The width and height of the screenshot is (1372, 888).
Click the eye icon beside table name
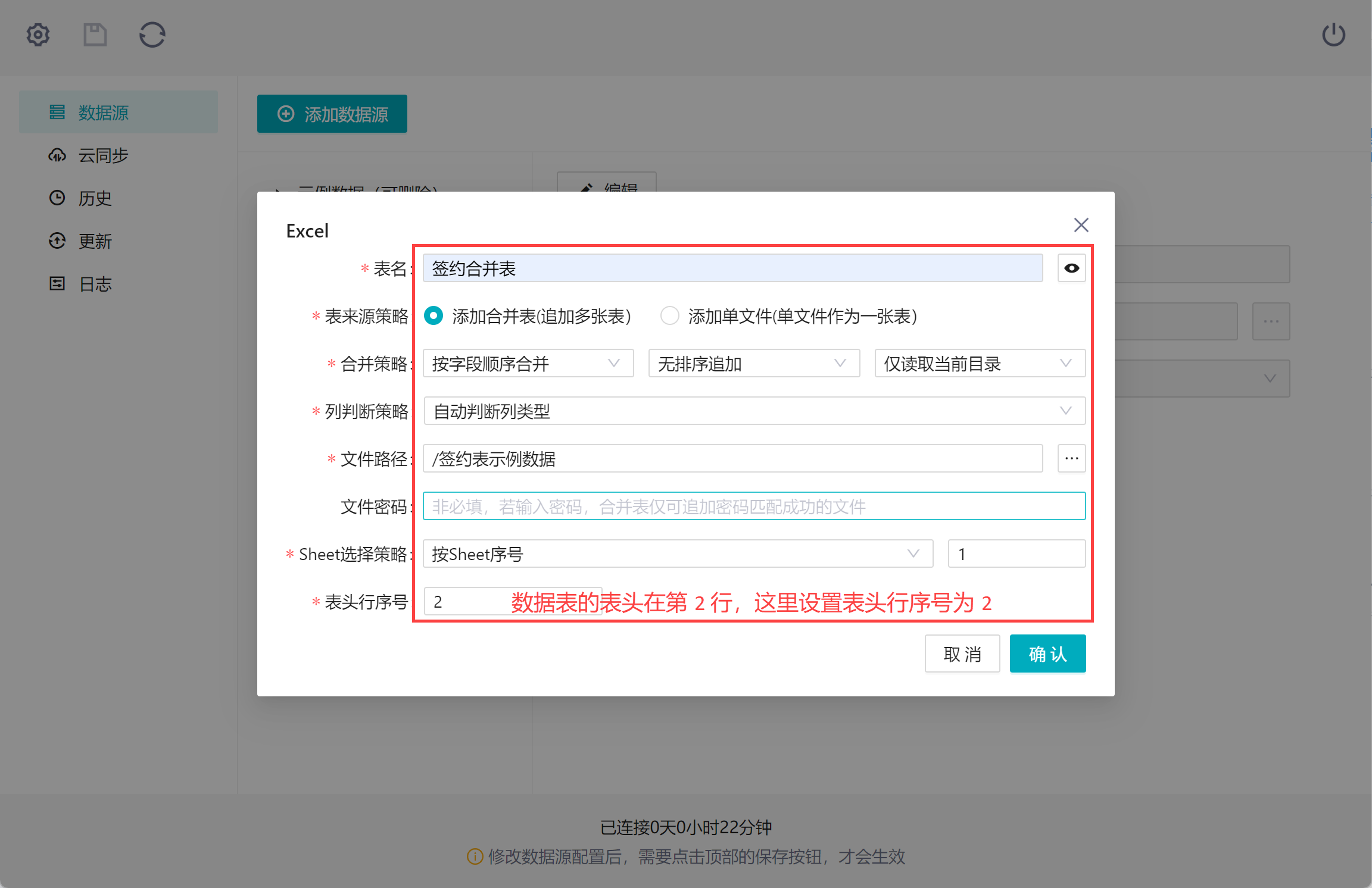[1071, 268]
